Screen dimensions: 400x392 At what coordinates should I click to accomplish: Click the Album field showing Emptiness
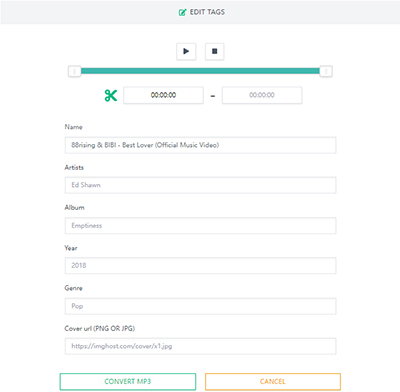coord(200,226)
